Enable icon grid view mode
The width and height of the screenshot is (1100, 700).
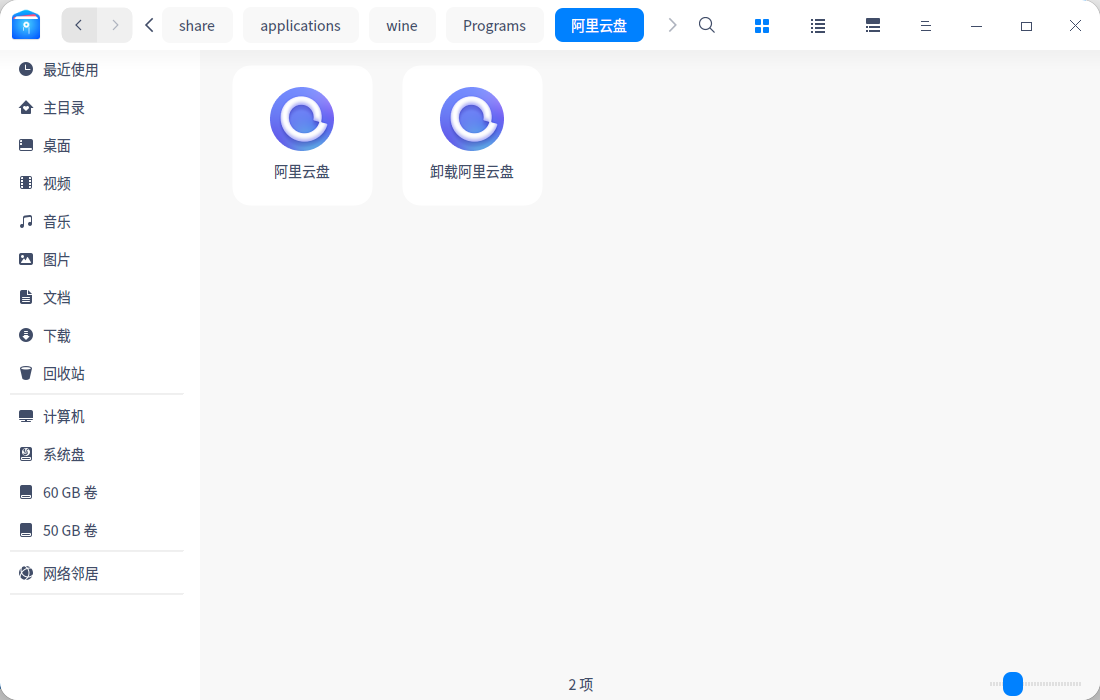762,25
